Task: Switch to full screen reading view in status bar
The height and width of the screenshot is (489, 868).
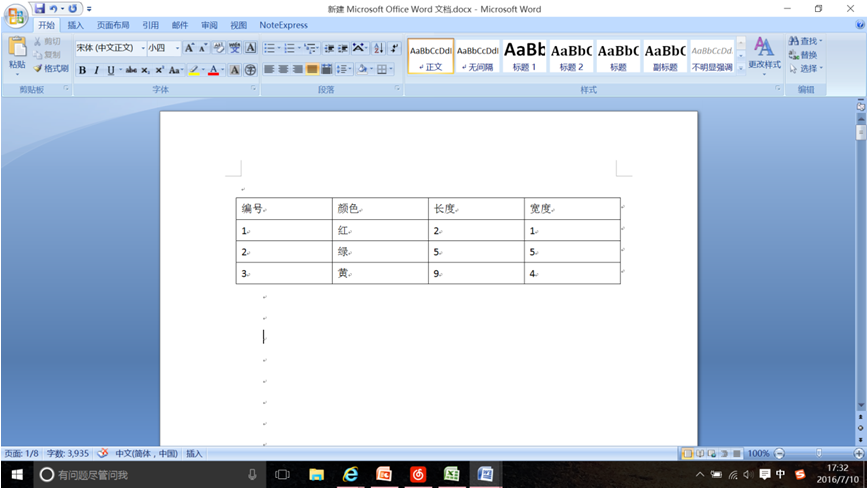Action: (700, 454)
